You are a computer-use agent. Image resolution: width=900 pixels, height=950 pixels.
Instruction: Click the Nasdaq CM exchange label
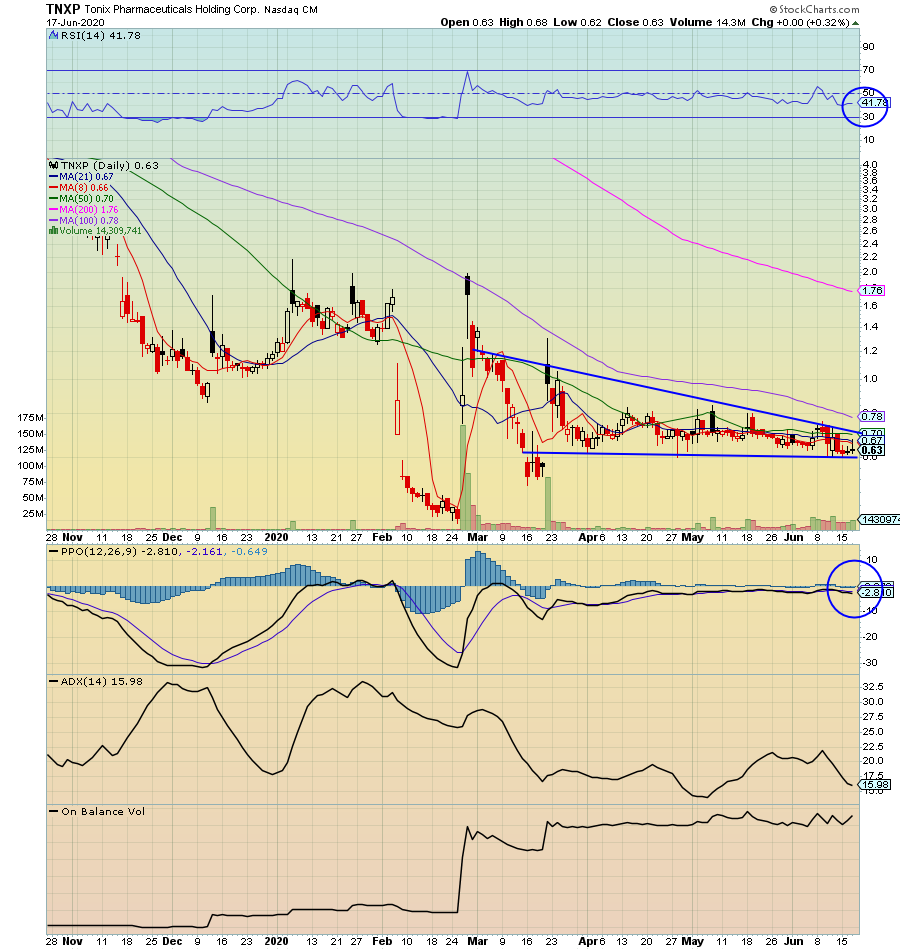coord(290,10)
